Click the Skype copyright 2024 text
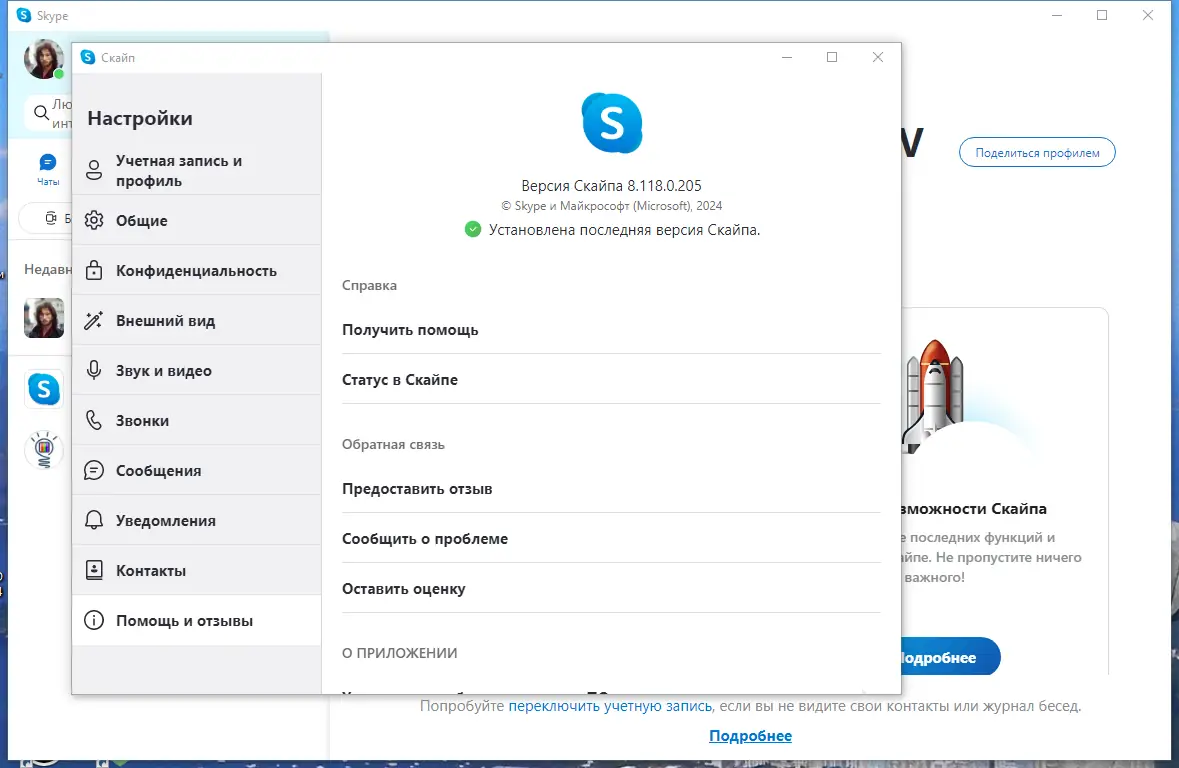Viewport: 1179px width, 768px height. point(611,205)
